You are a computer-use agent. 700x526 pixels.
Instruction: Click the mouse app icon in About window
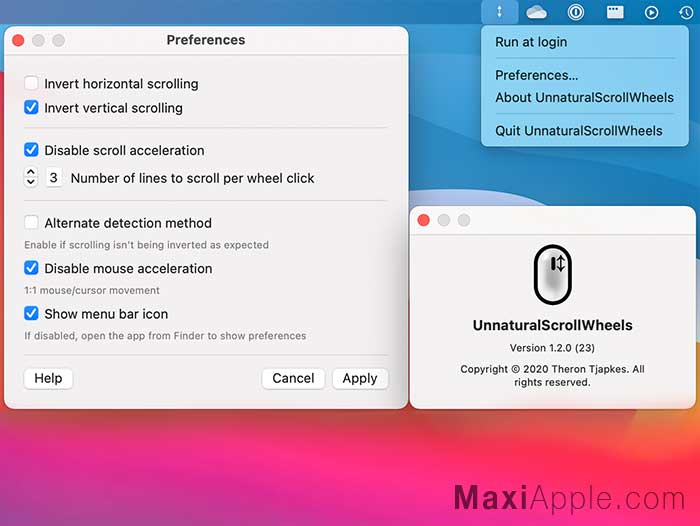[553, 275]
